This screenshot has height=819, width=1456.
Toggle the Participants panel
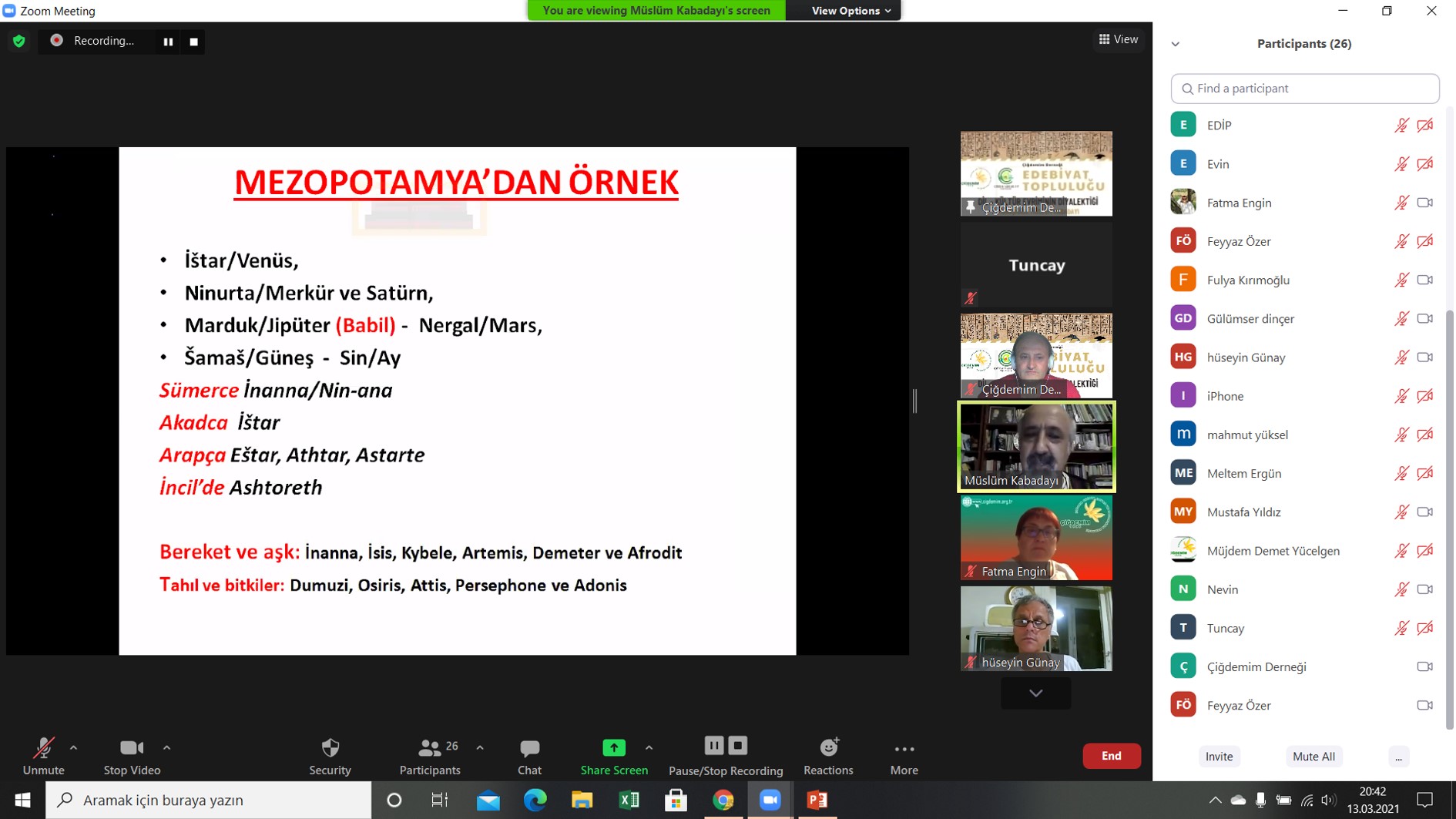click(x=430, y=756)
